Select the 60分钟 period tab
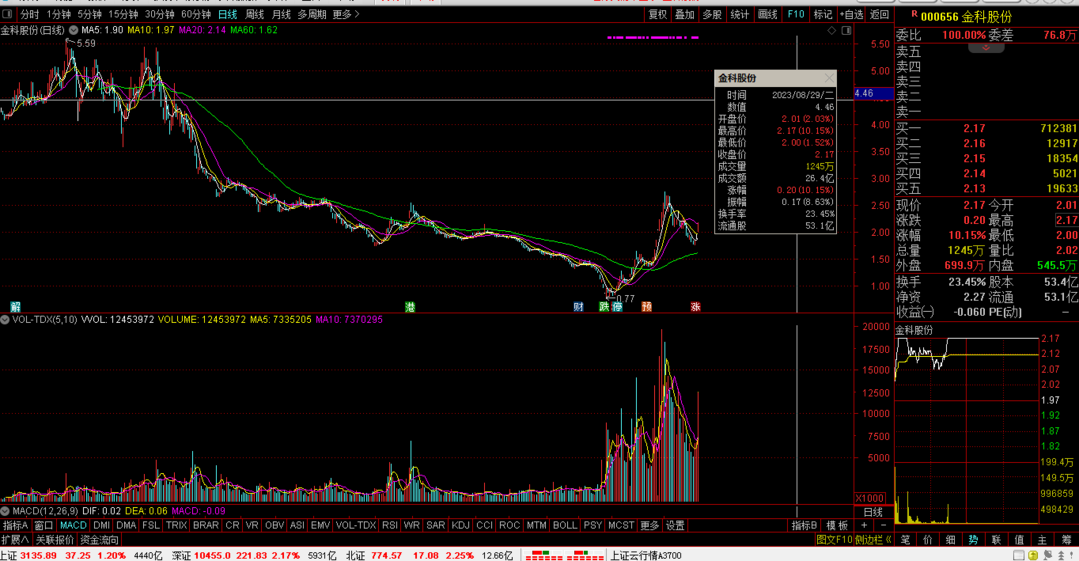This screenshot has height=561, width=1079. click(x=195, y=14)
